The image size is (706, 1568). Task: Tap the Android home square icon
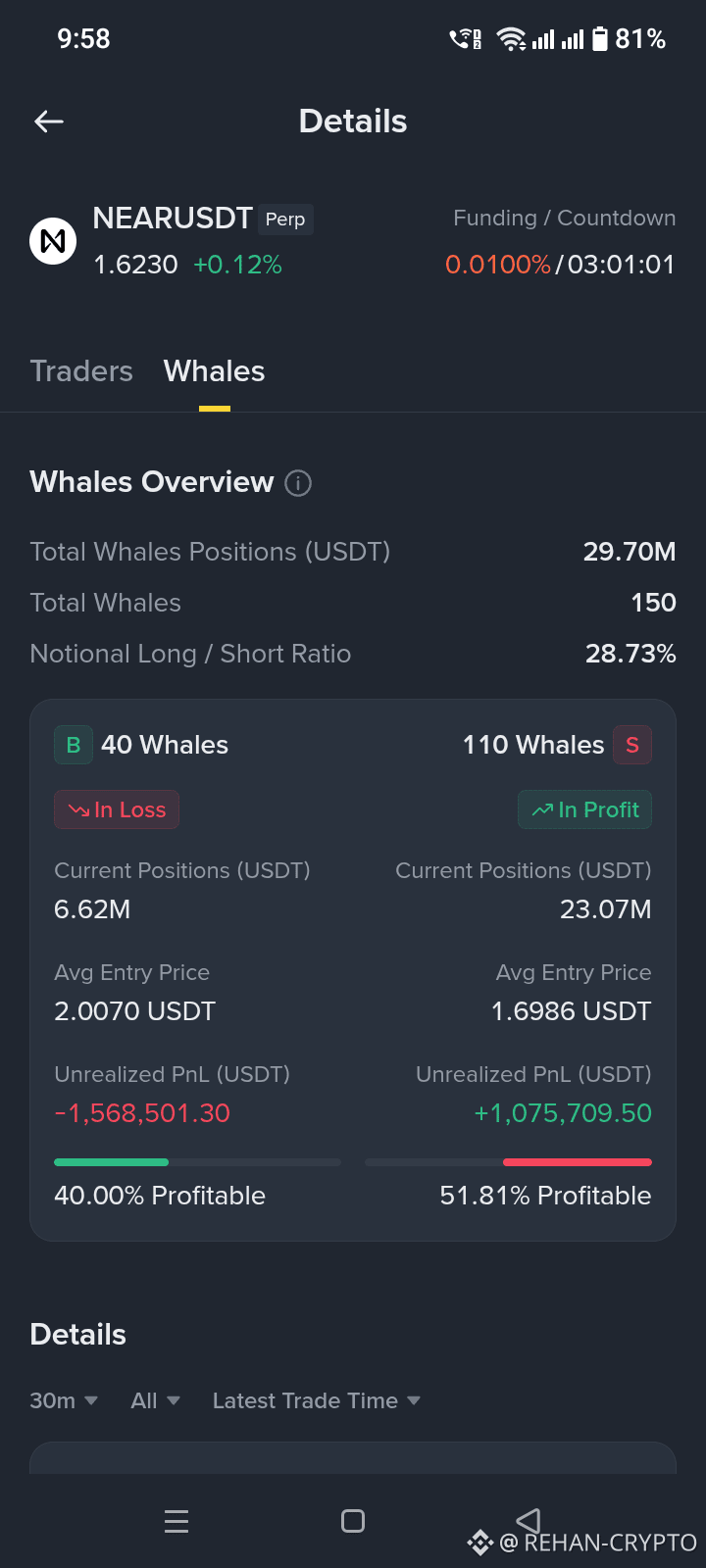353,1521
